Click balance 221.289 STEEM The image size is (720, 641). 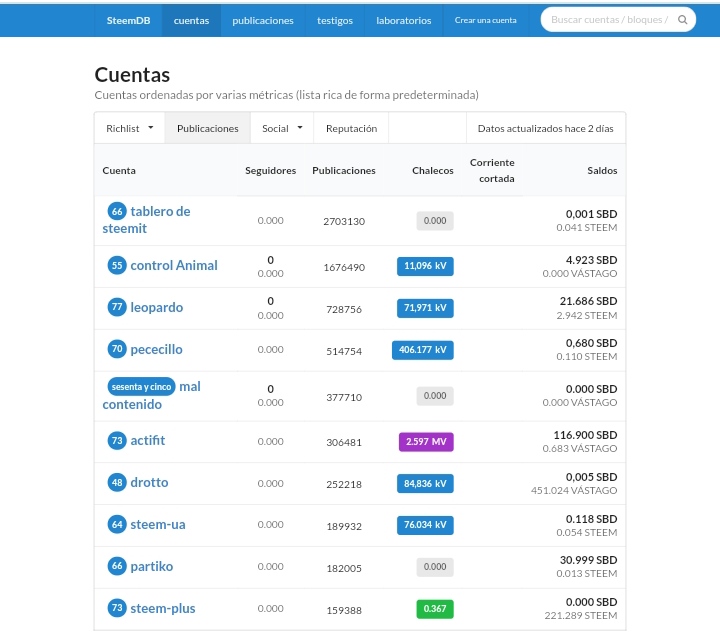coord(581,615)
